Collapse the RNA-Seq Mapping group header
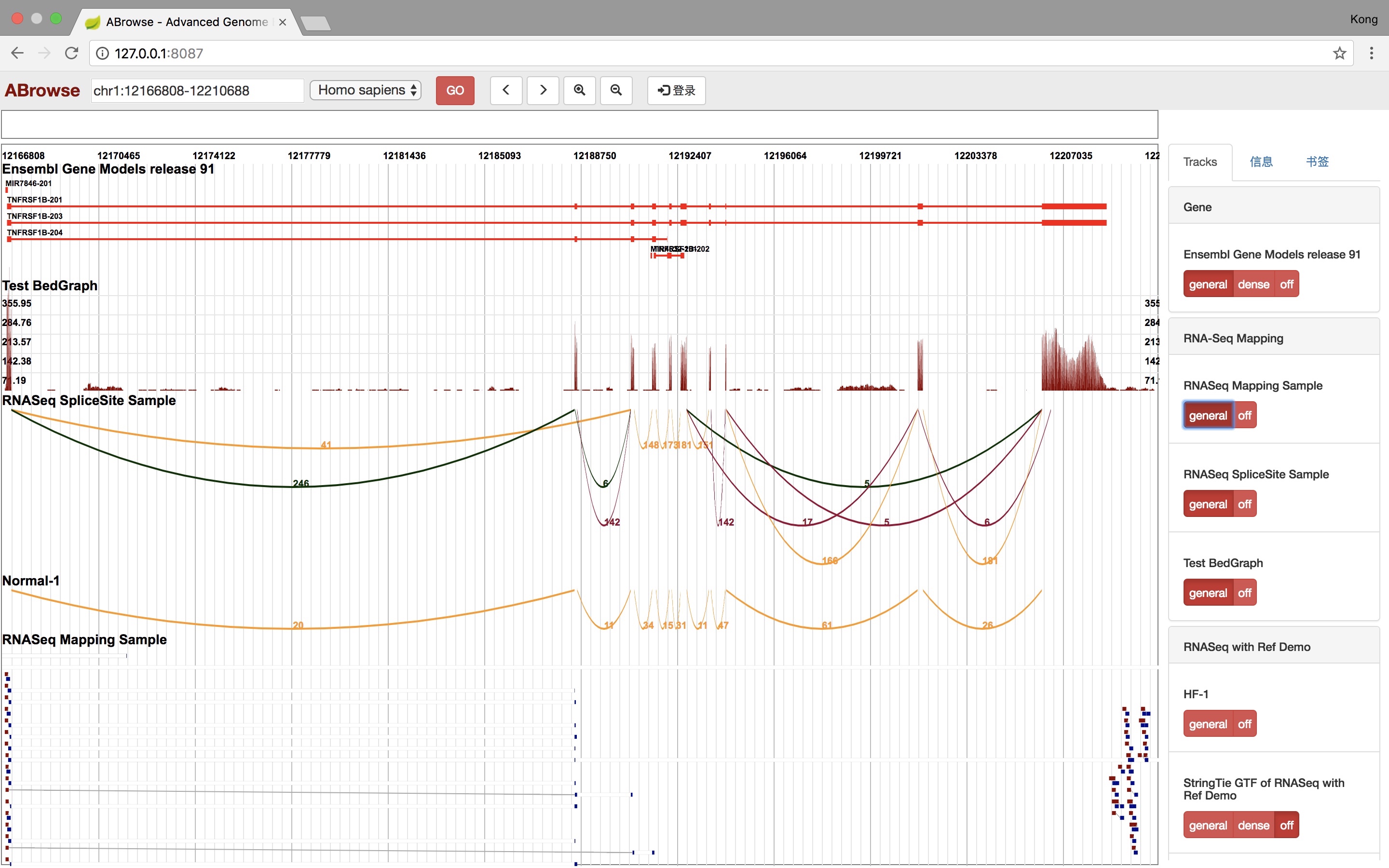Image resolution: width=1389 pixels, height=868 pixels. [x=1233, y=338]
